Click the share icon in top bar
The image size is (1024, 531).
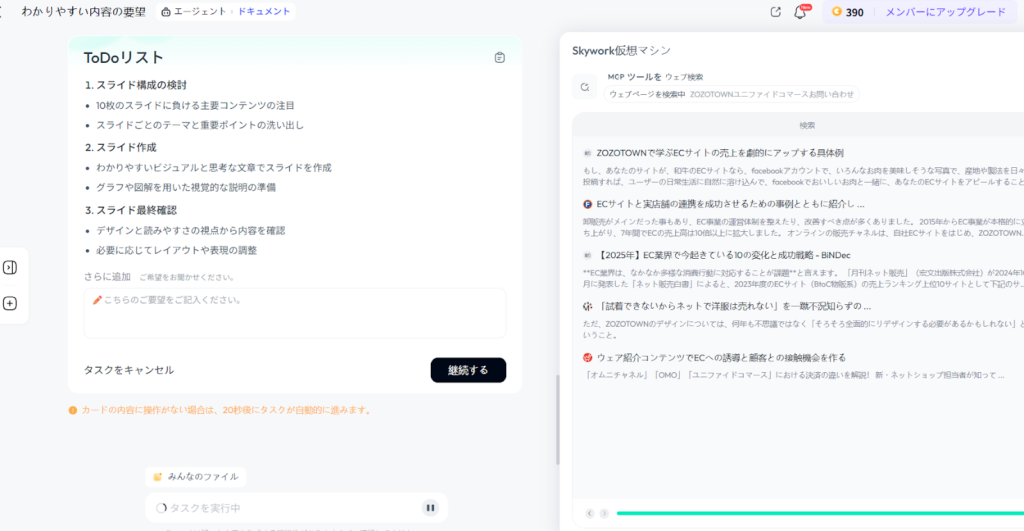click(775, 12)
